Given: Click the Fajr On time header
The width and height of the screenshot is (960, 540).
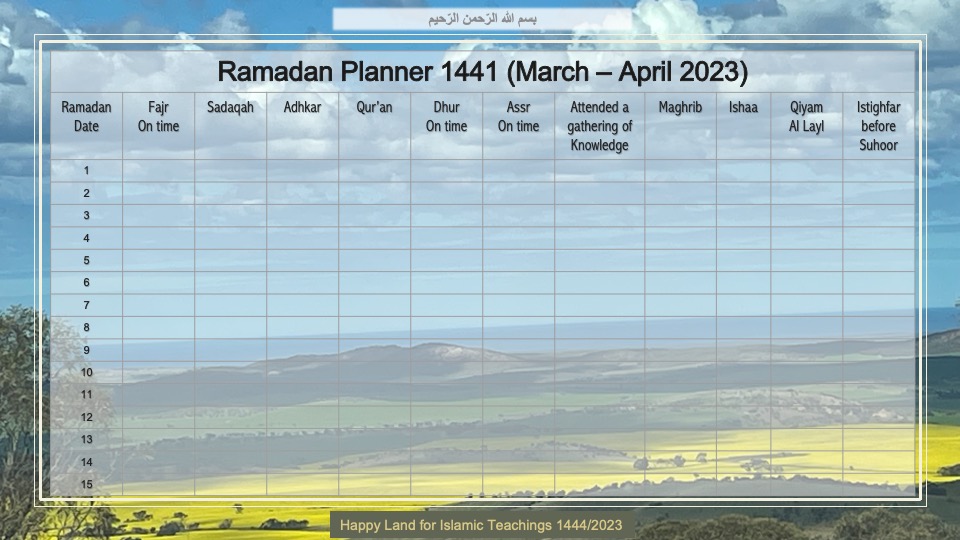Looking at the screenshot, I should (158, 117).
